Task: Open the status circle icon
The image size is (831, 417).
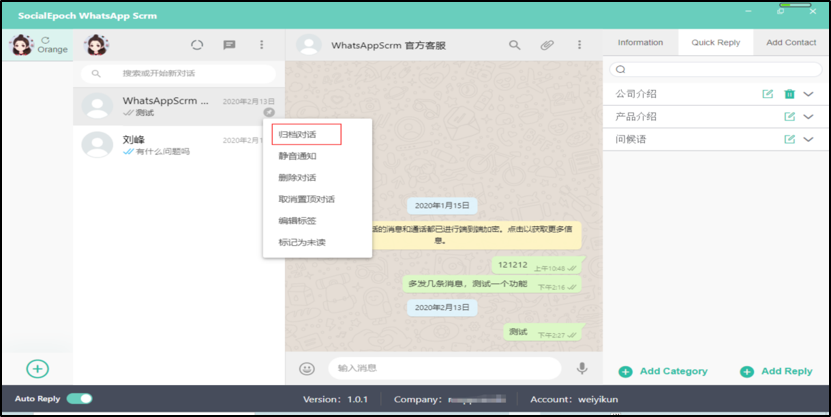Action: click(197, 45)
